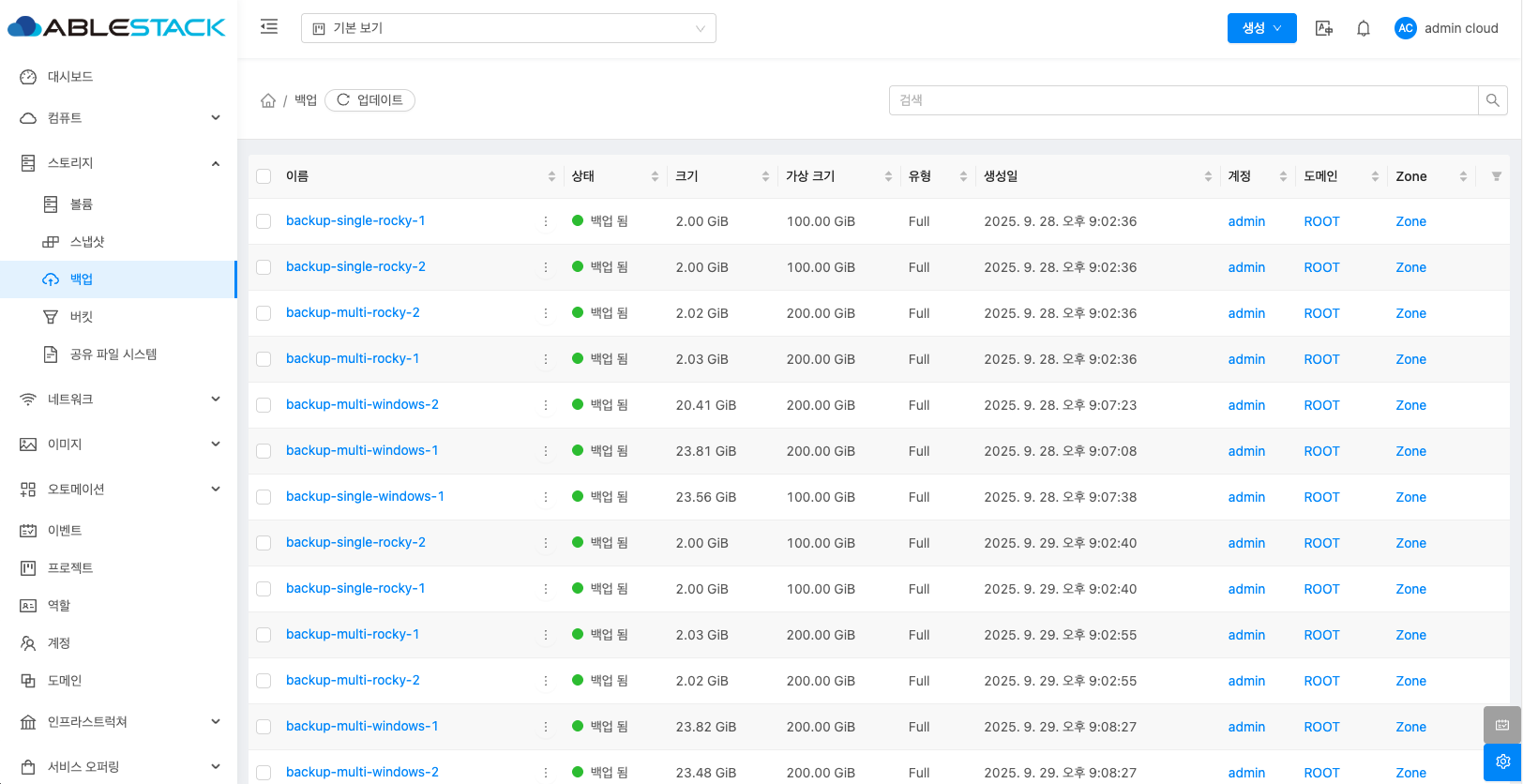Open the notifications bell
This screenshot has width=1523, height=784.
(1364, 28)
